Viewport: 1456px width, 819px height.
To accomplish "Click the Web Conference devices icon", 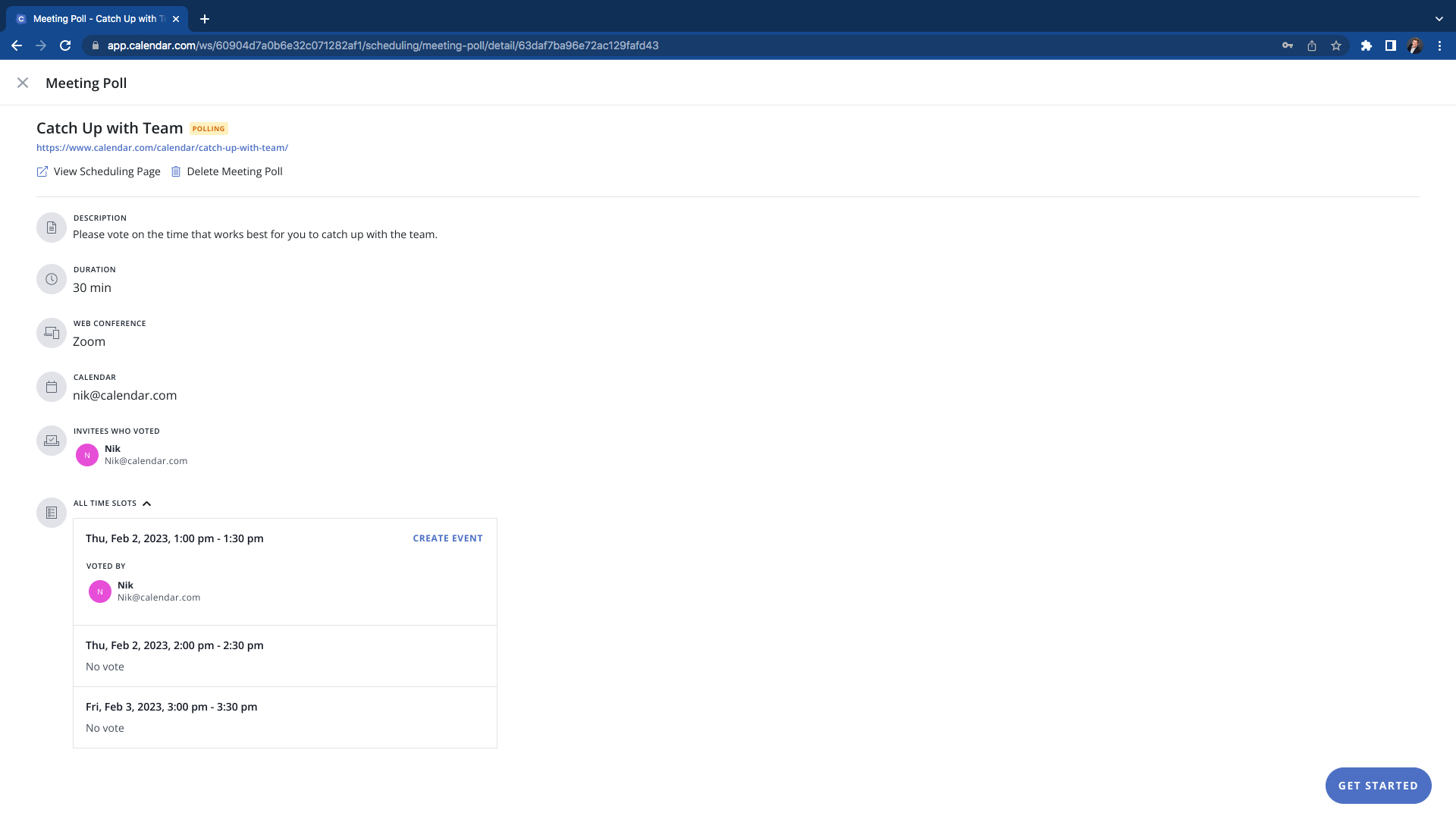I will point(52,333).
